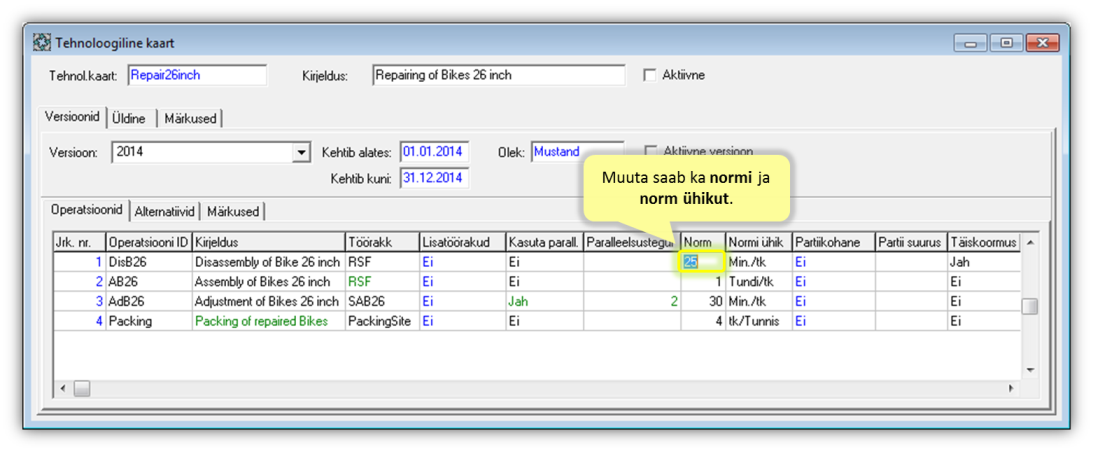Click the PackingSite töörakk cell
This screenshot has height=452, width=1093.
tap(381, 322)
